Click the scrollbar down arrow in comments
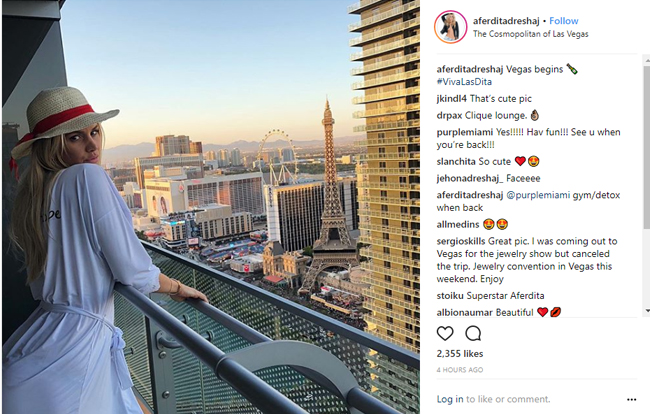 (x=647, y=311)
